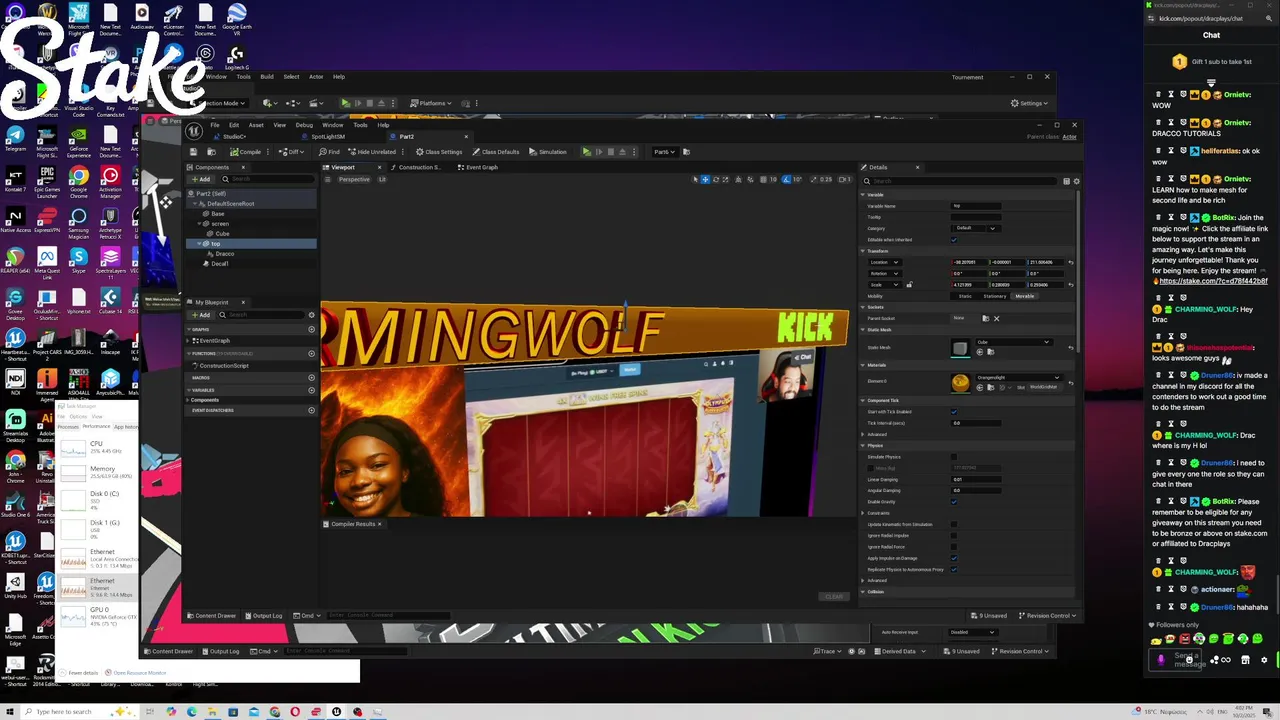Select the scale gizmo tool in viewport

(725, 179)
